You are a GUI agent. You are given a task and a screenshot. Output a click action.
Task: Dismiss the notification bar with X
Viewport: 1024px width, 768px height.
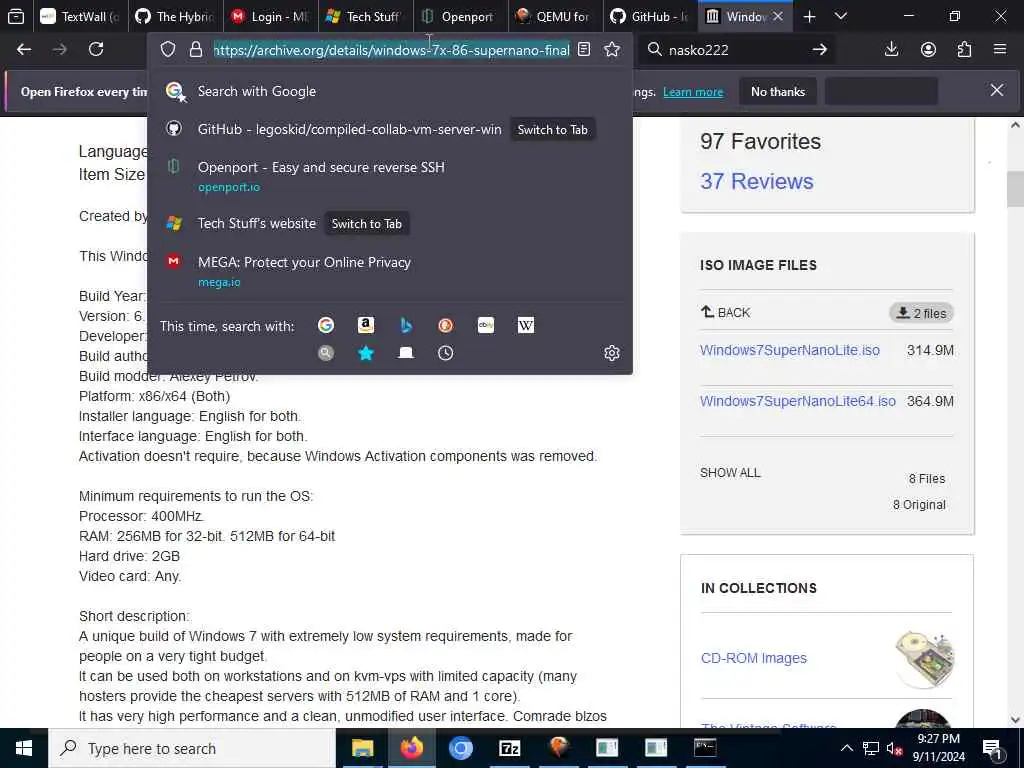997,90
